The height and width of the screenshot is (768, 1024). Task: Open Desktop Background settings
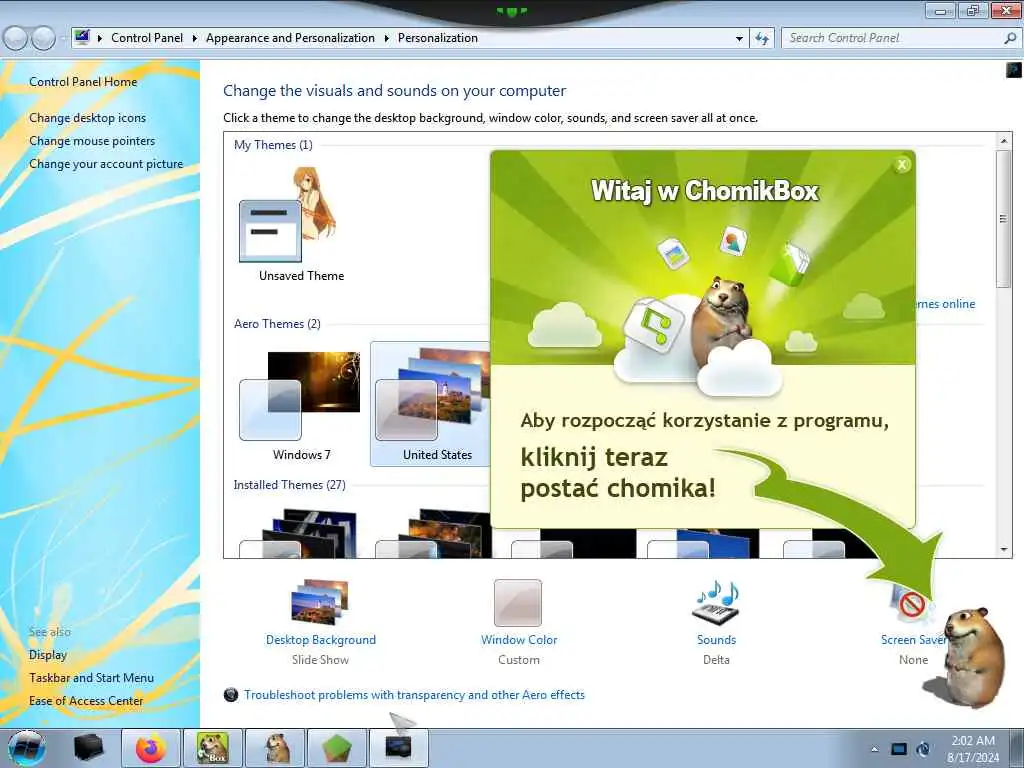(x=320, y=602)
